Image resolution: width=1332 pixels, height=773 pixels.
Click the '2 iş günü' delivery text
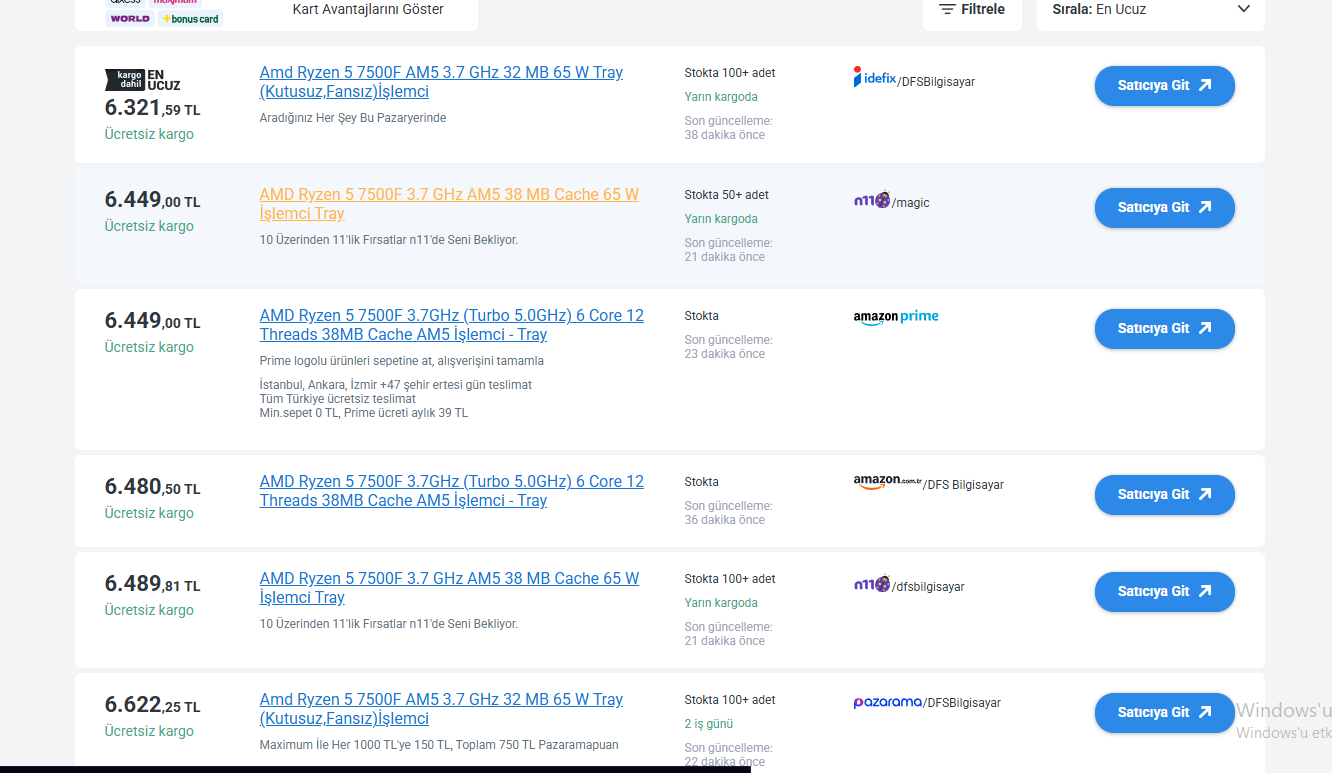pos(709,724)
